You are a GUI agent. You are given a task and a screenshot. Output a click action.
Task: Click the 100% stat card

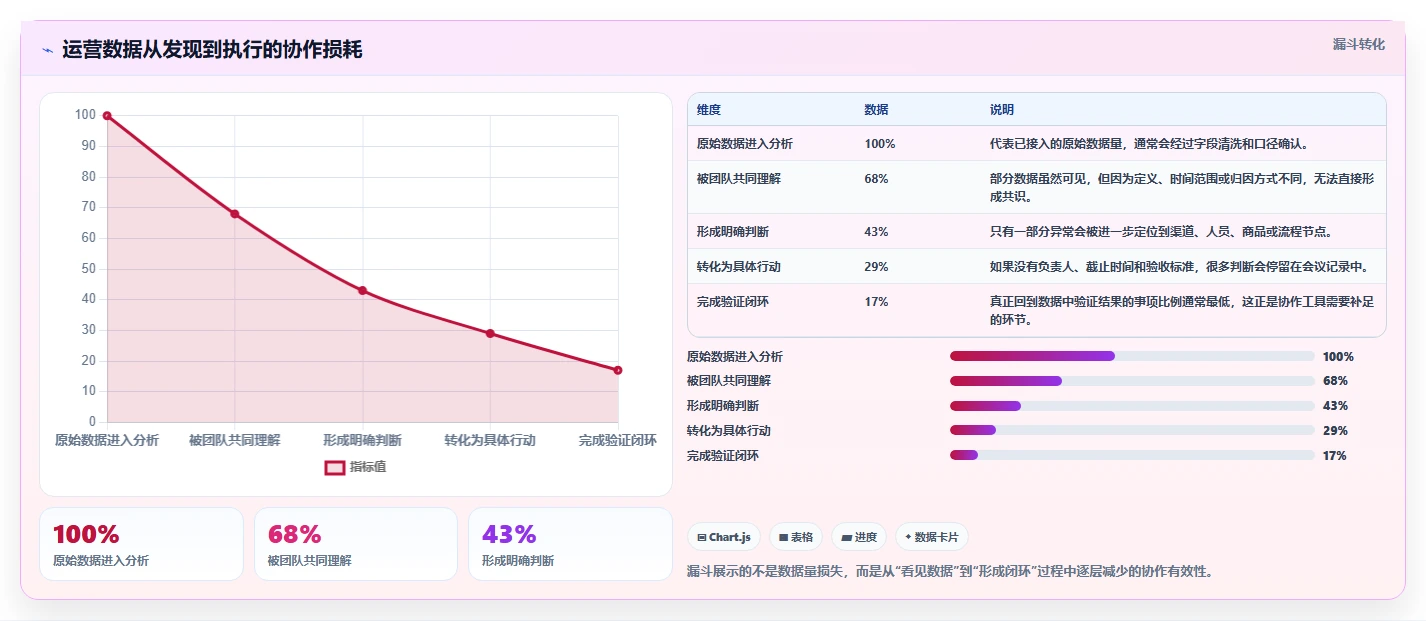[x=141, y=544]
